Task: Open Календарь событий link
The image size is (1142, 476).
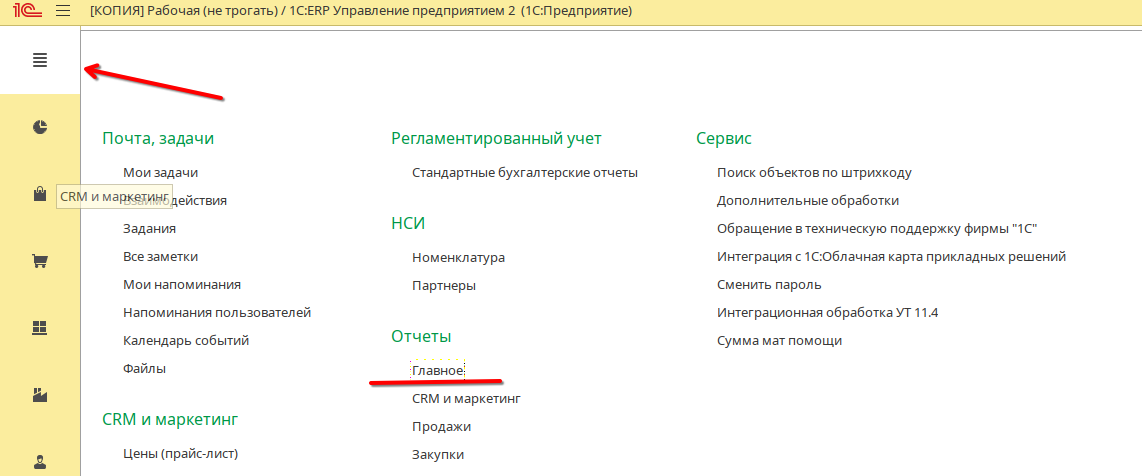Action: click(186, 340)
